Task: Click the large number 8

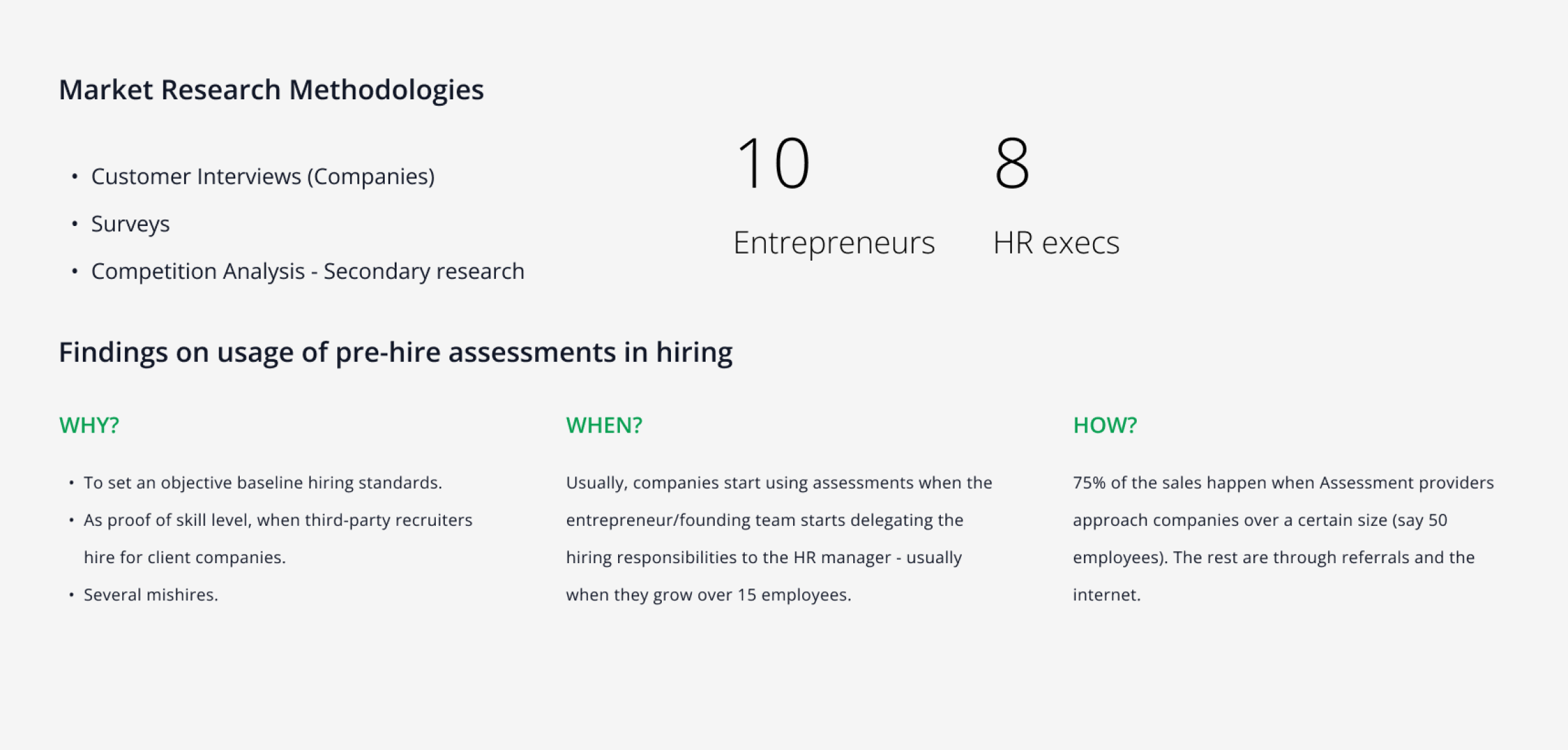Action: pyautogui.click(x=1012, y=163)
